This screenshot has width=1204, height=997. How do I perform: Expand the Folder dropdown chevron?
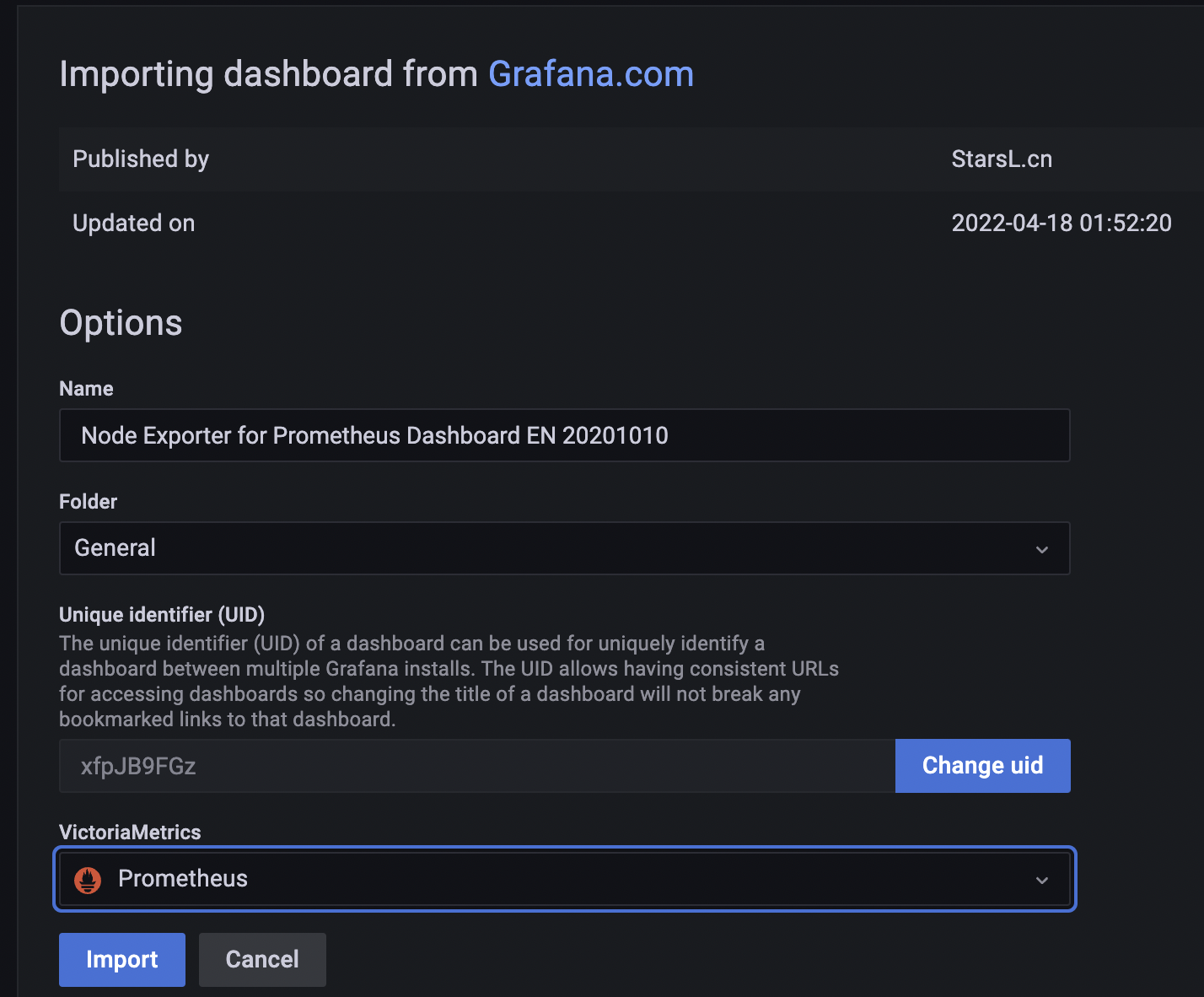coord(1042,549)
